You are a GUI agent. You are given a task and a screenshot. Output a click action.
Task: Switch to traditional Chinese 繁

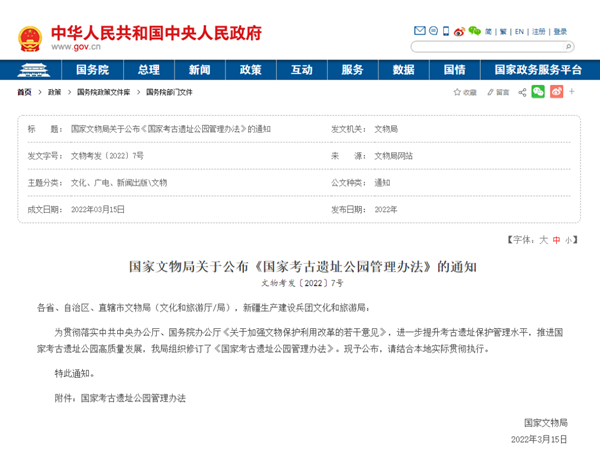click(502, 31)
